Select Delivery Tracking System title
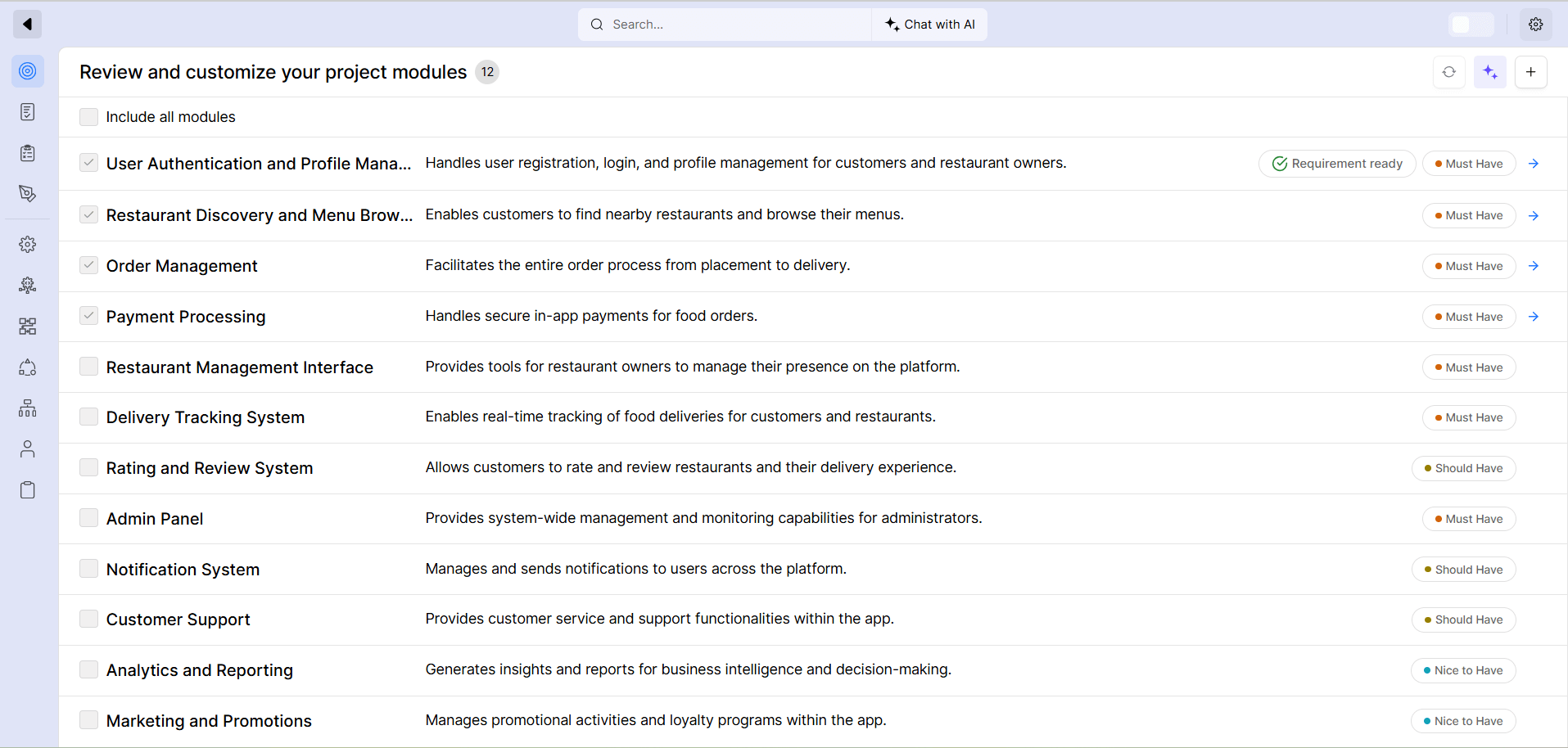The image size is (1568, 748). [206, 417]
